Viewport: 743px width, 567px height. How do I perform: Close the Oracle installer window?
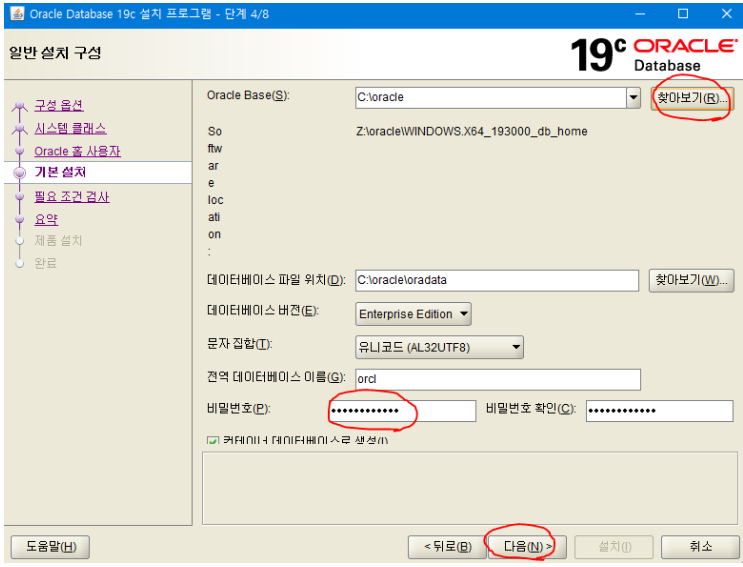coord(726,14)
